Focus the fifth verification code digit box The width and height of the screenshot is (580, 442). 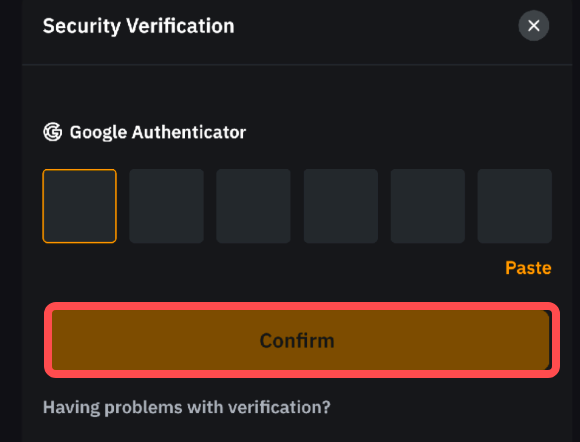(x=428, y=206)
